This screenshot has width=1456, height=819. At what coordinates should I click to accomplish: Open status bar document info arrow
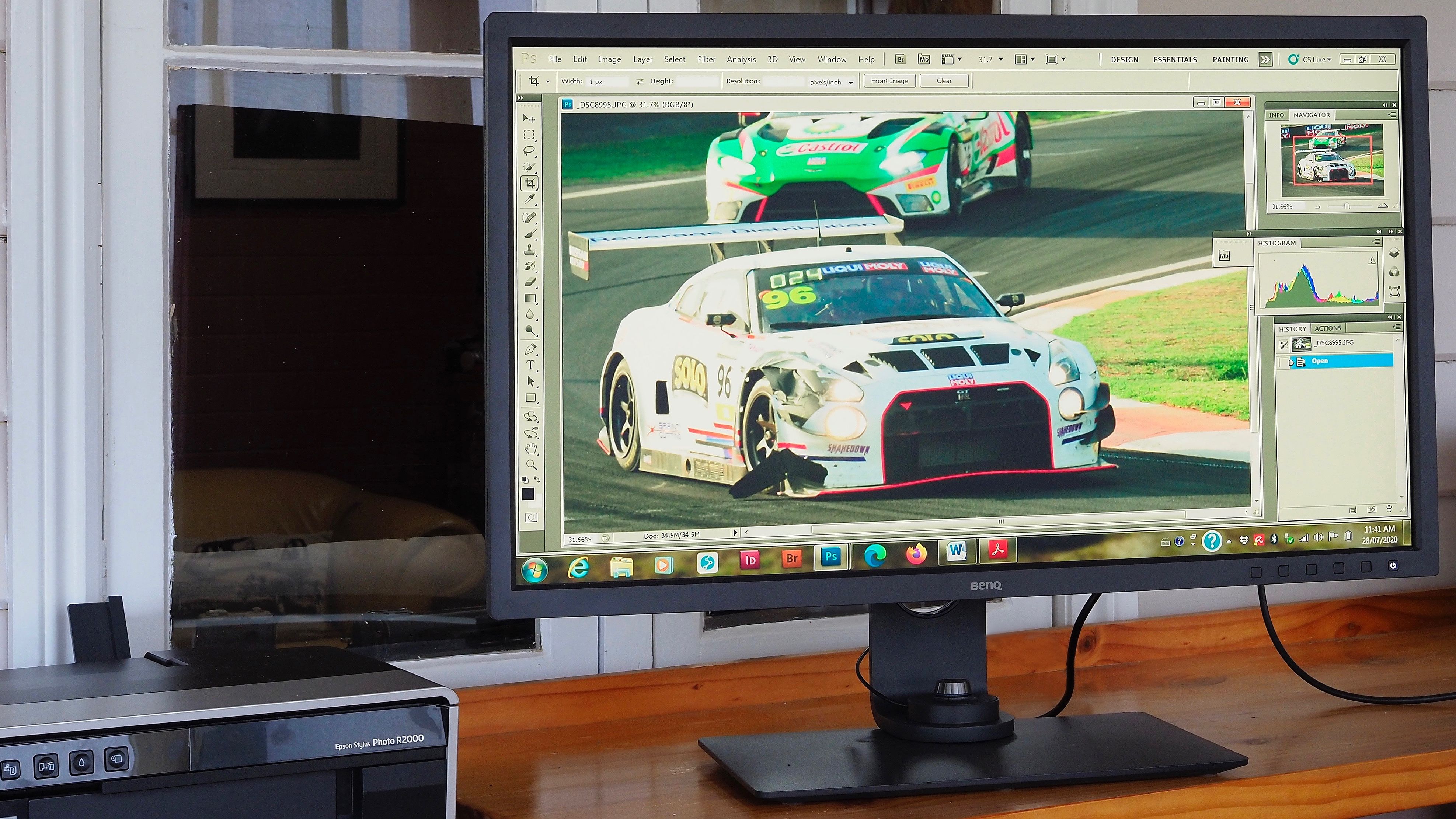click(x=735, y=533)
